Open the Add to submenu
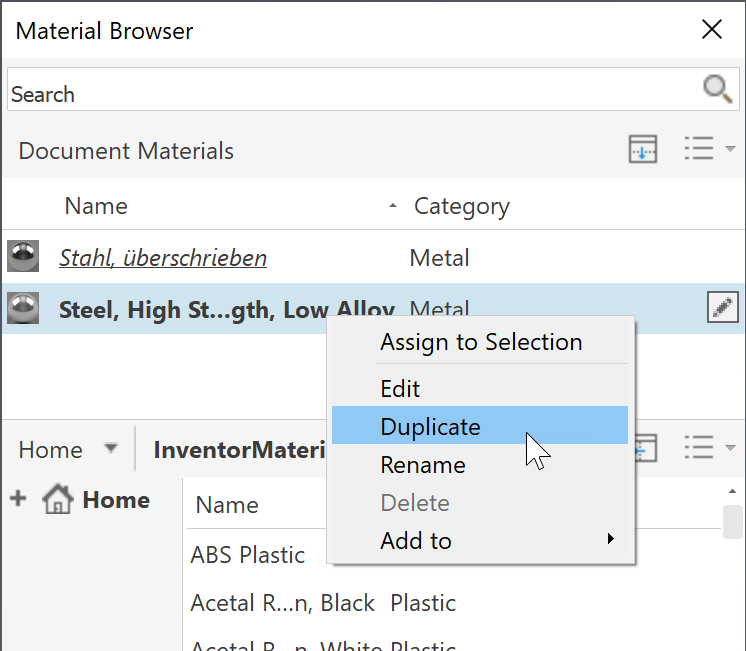Viewport: 746px width, 651px height. pos(480,541)
